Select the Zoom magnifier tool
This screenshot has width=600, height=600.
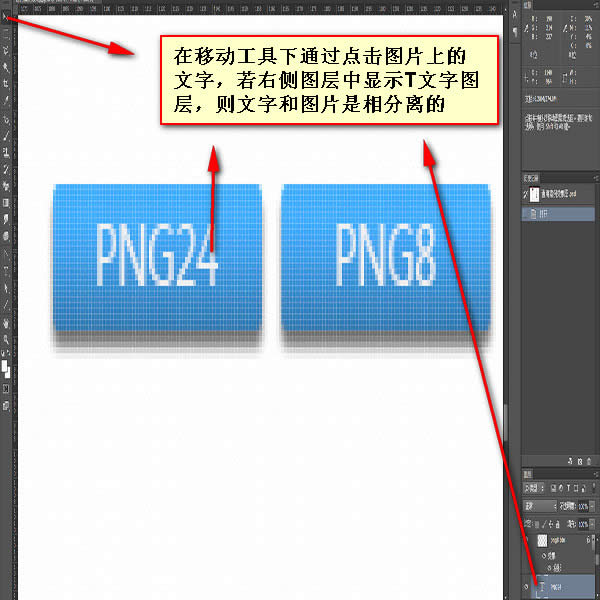click(6, 339)
